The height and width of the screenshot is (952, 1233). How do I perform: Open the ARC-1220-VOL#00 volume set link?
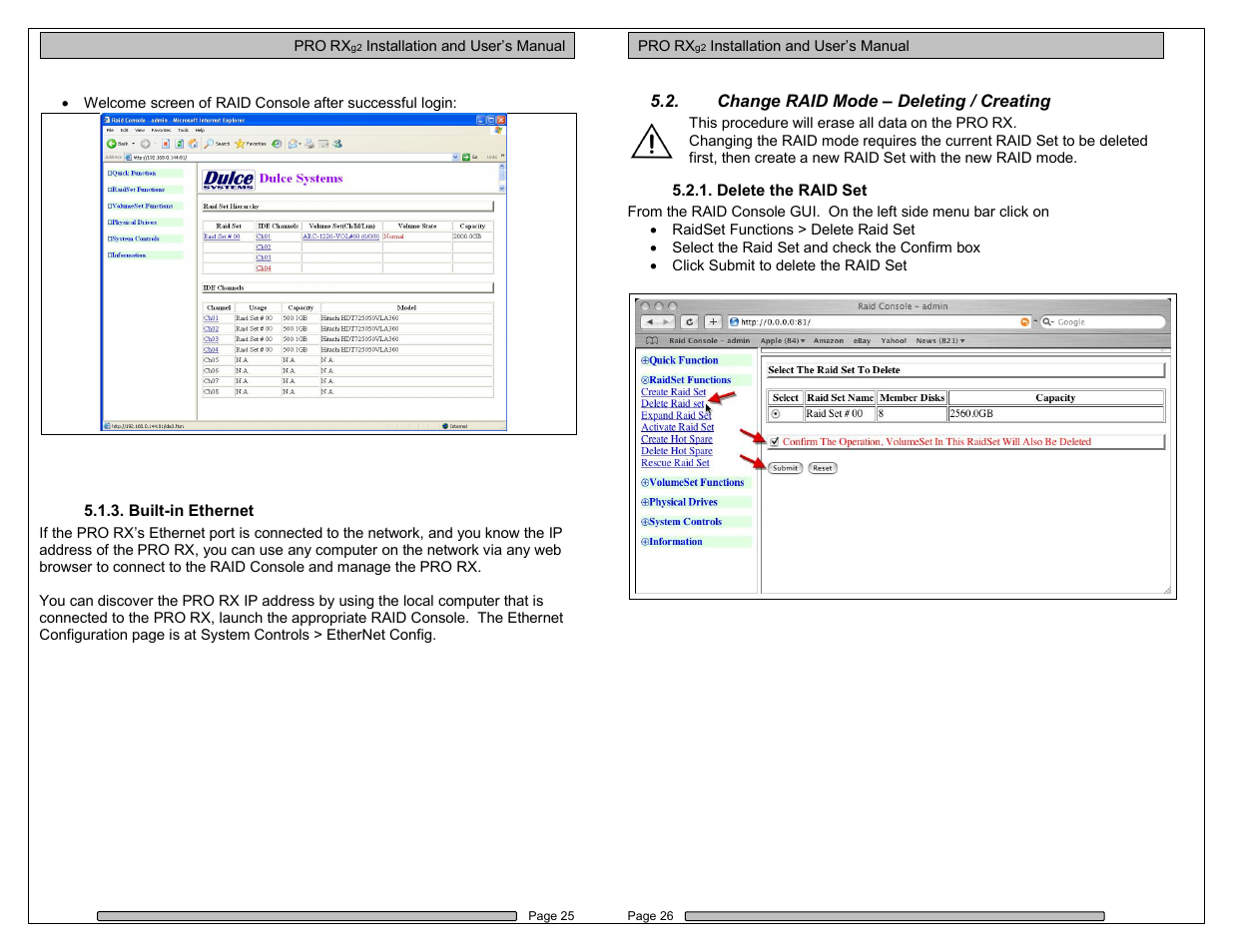click(x=341, y=237)
